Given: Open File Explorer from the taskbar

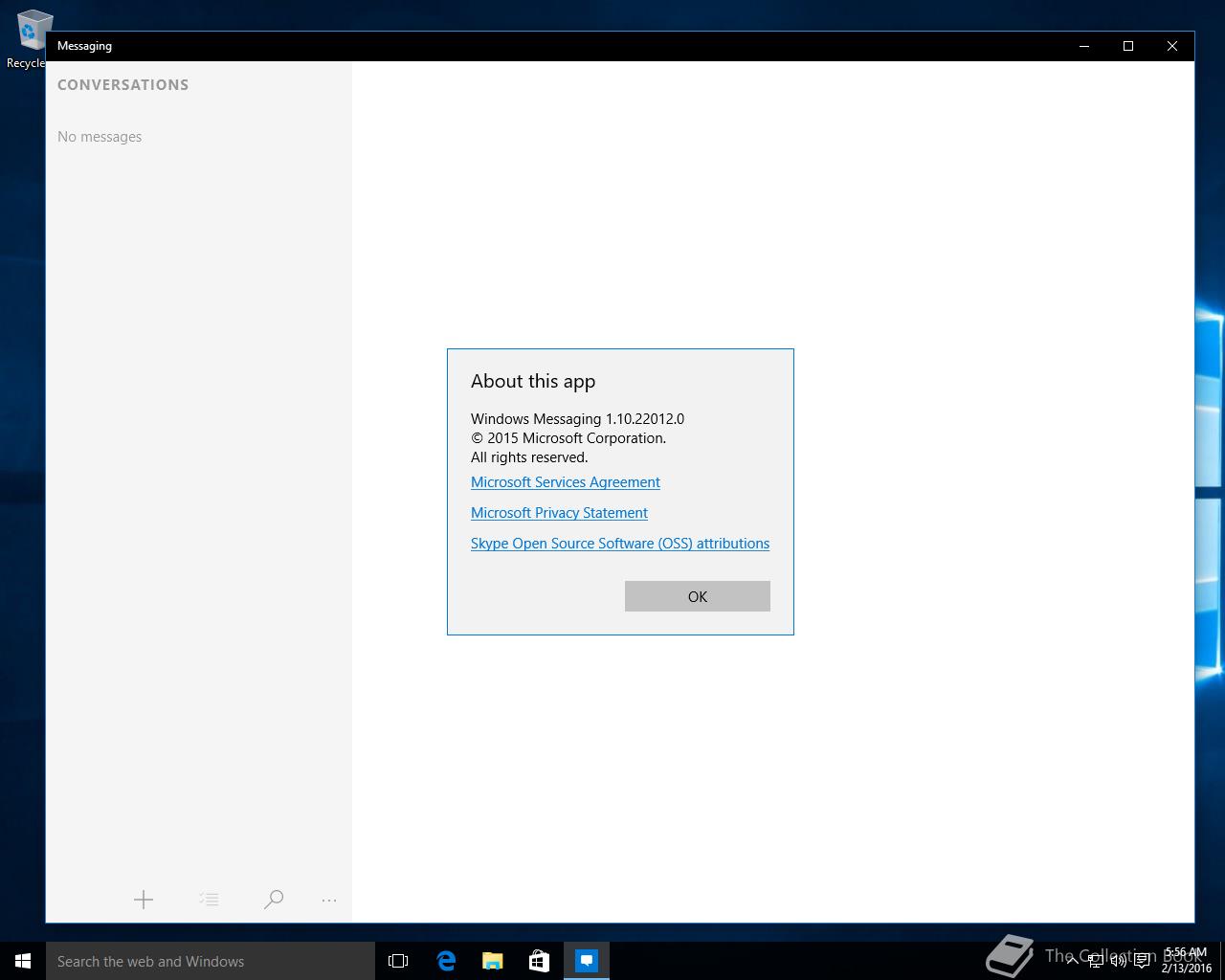Looking at the screenshot, I should click(x=492, y=961).
